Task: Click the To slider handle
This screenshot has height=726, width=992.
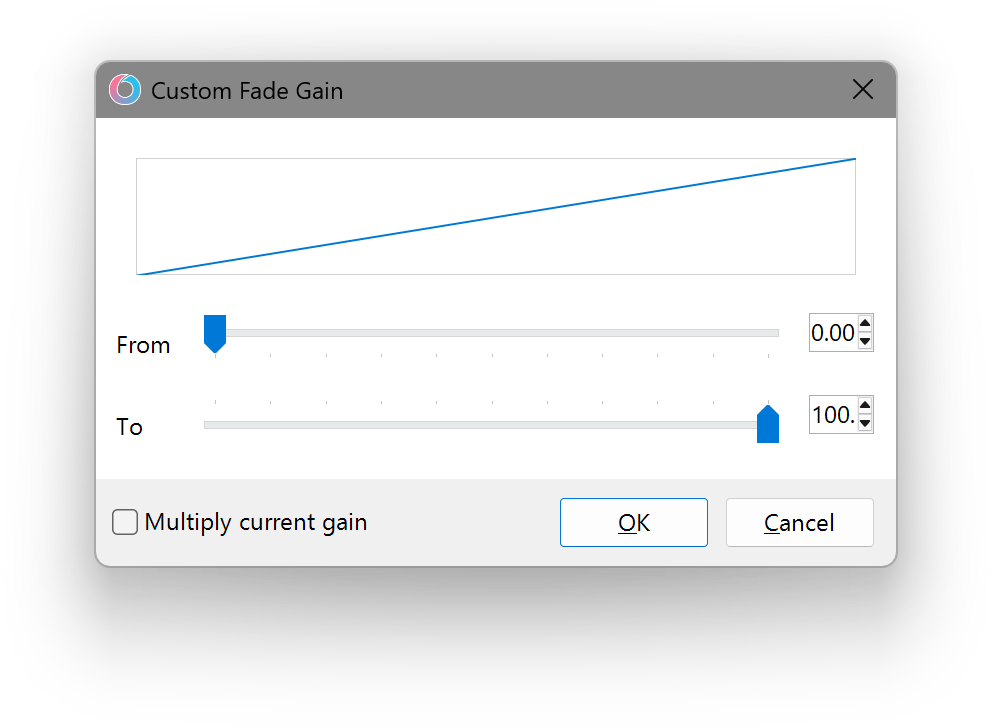Action: point(768,424)
